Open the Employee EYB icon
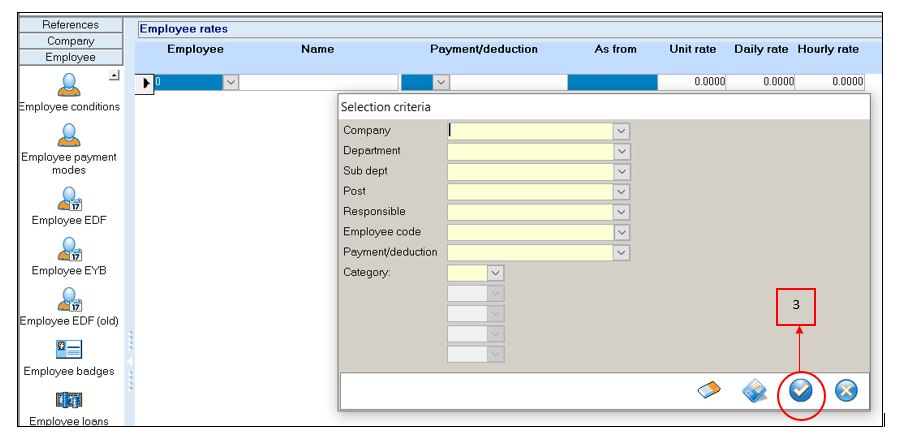Viewport: 900px width, 435px height. (x=69, y=247)
